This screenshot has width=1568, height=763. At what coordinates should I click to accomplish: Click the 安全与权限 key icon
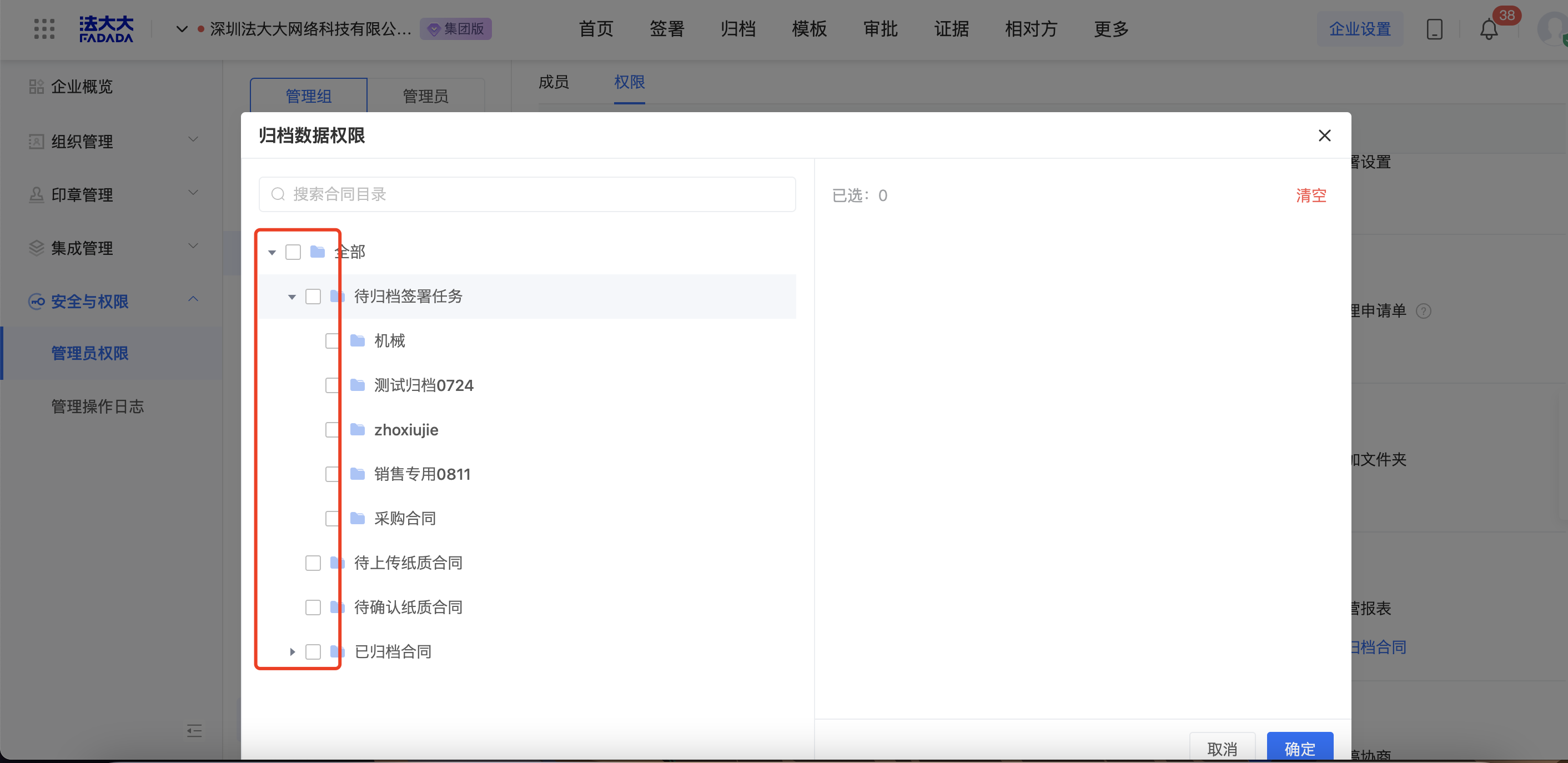(x=37, y=302)
